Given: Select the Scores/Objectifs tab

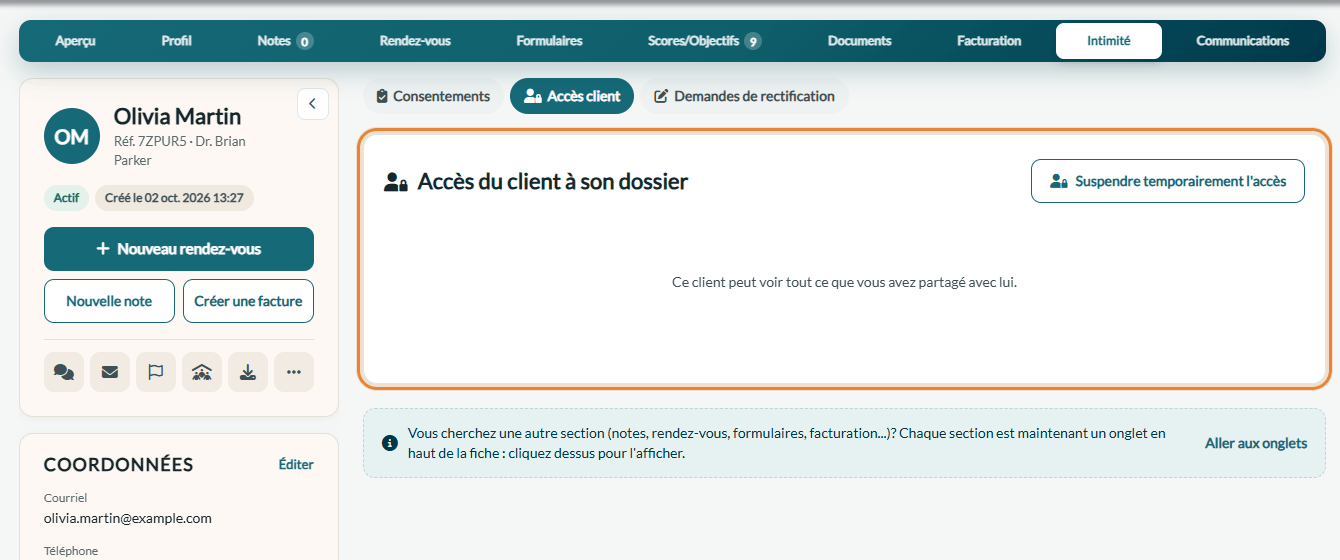Looking at the screenshot, I should [704, 41].
